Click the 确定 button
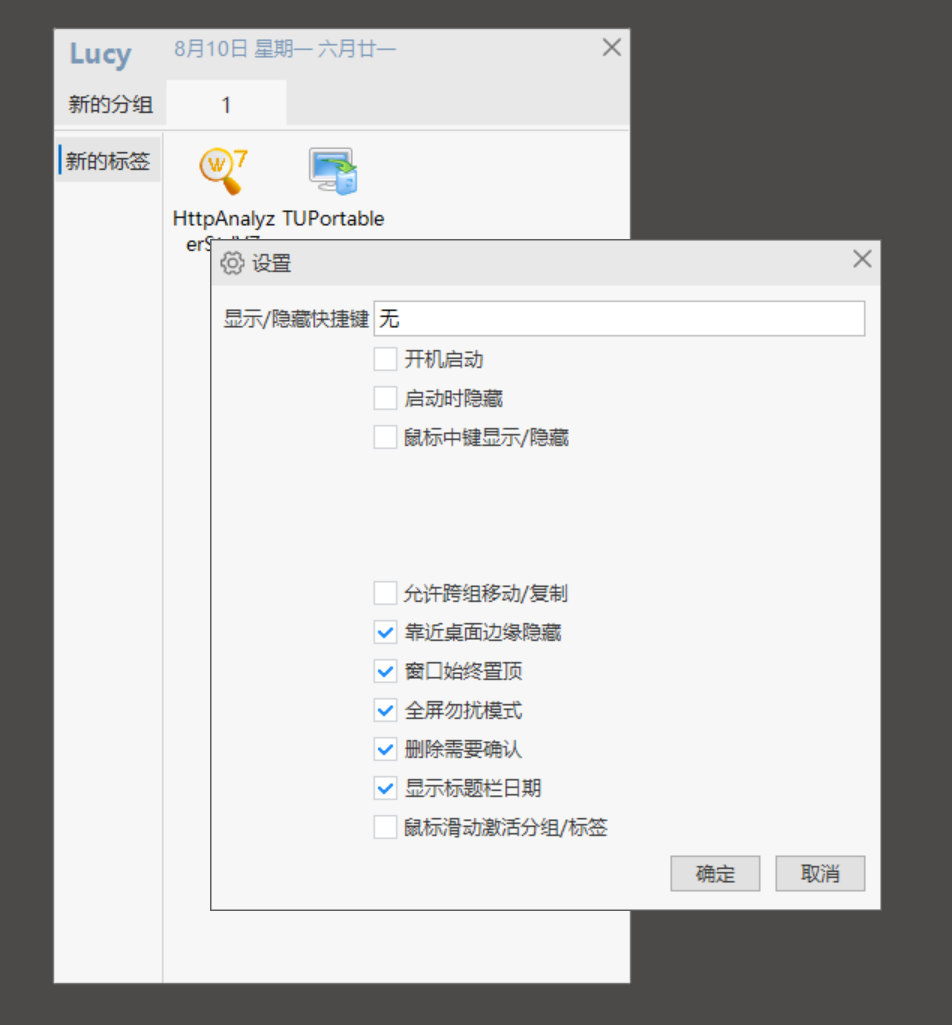Viewport: 952px width, 1025px height. 715,873
